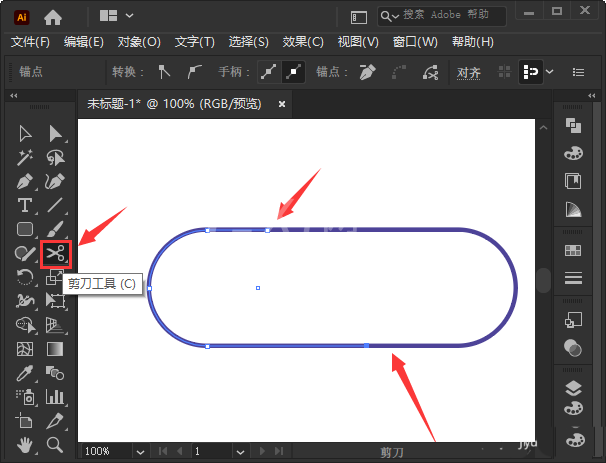Select the Lasso tool

(56, 158)
